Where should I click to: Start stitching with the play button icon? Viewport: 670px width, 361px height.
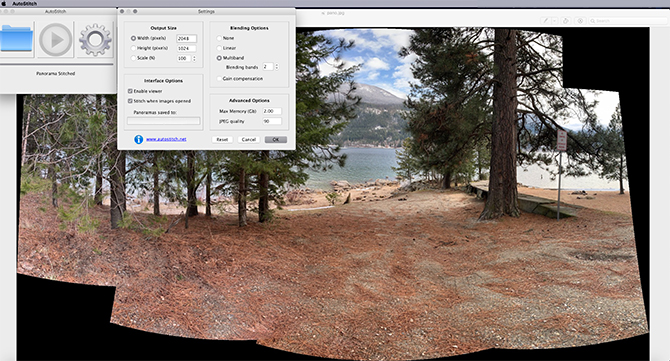(x=55, y=40)
